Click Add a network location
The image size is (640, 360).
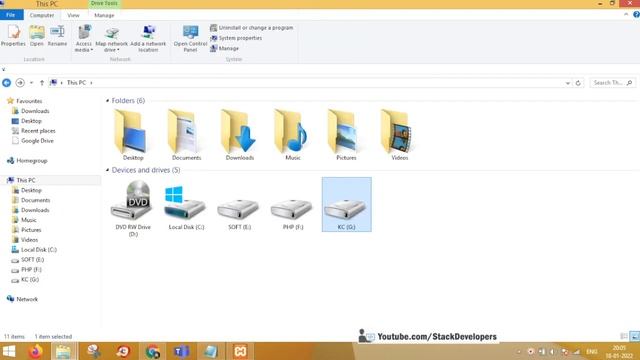tap(148, 38)
